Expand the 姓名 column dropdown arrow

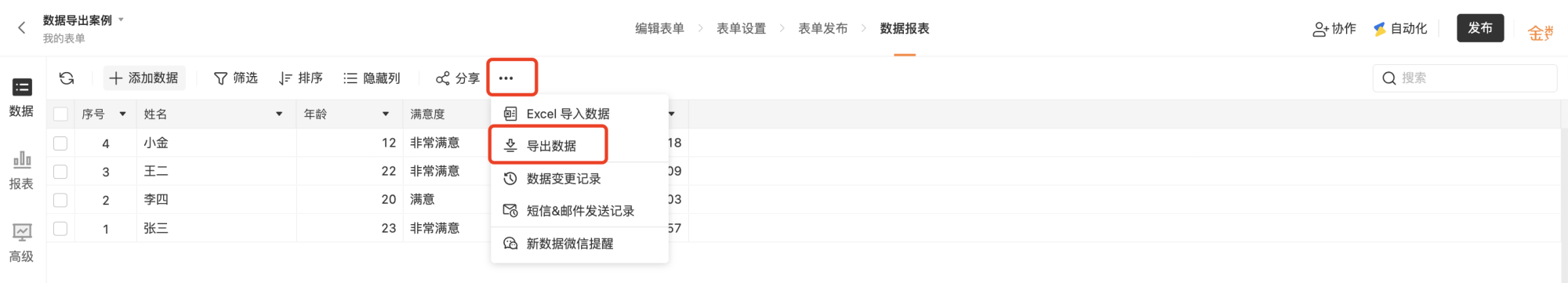(279, 114)
